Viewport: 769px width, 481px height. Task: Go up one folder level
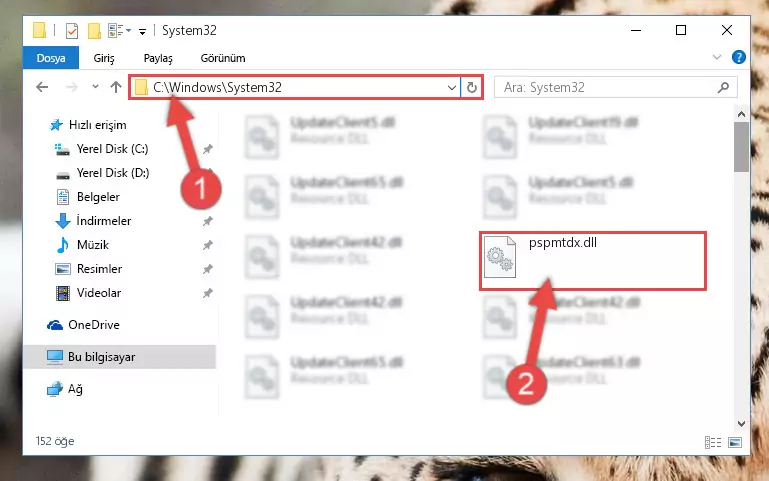(x=116, y=87)
